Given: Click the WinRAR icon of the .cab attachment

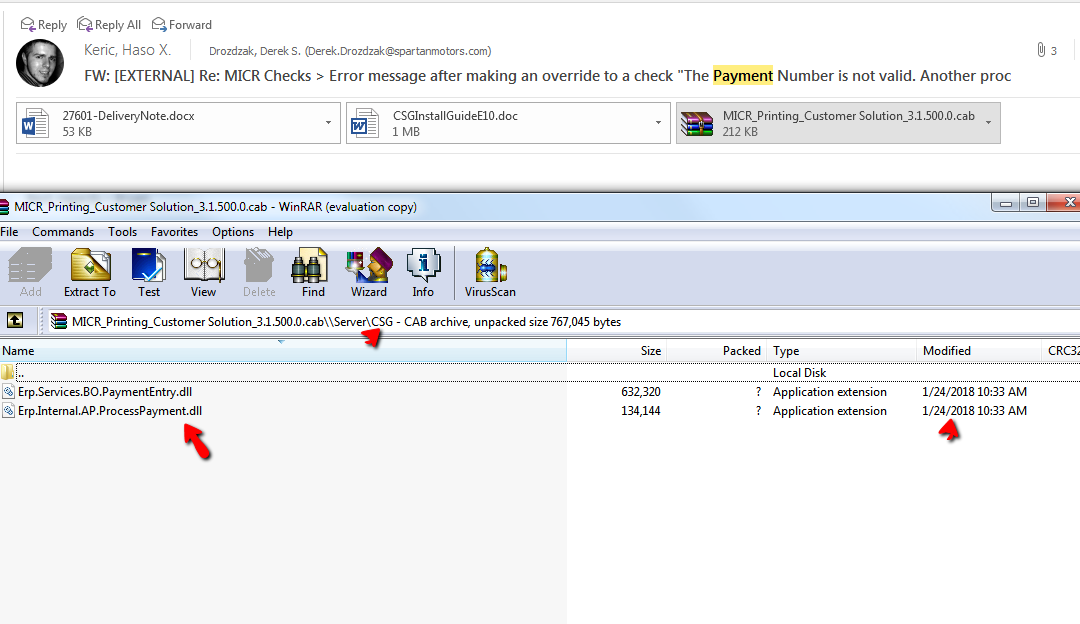Looking at the screenshot, I should pyautogui.click(x=697, y=124).
